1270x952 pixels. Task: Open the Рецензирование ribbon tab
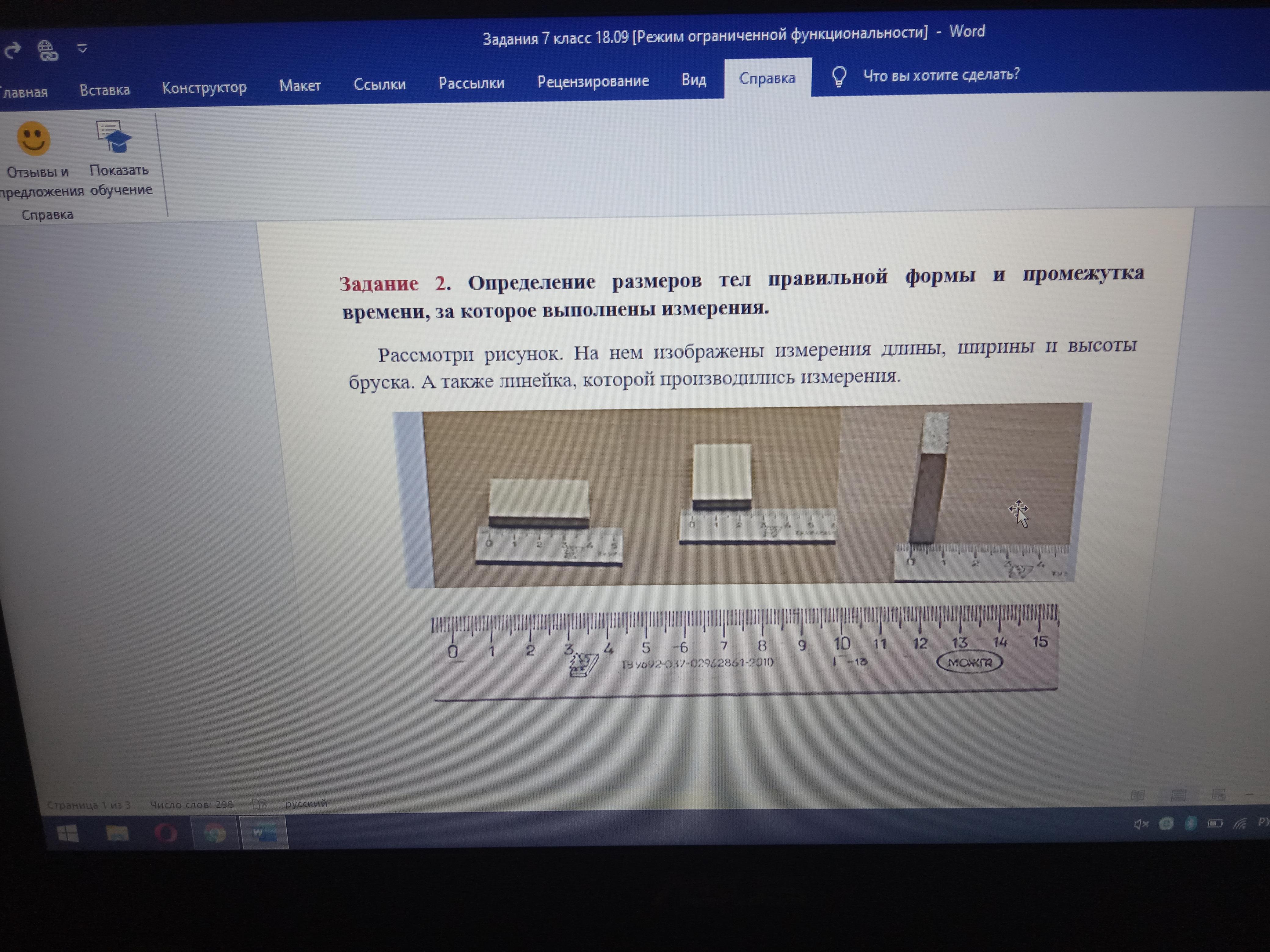[x=593, y=81]
